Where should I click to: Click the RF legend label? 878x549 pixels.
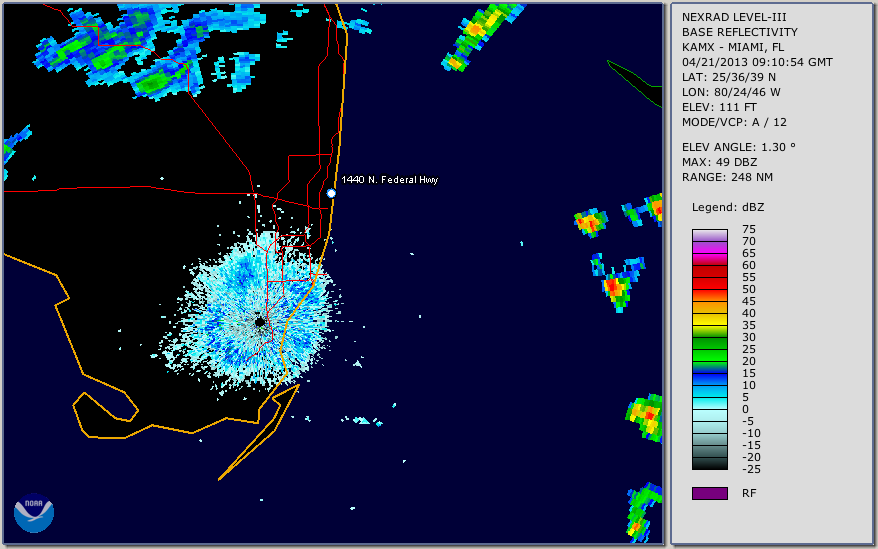749,494
